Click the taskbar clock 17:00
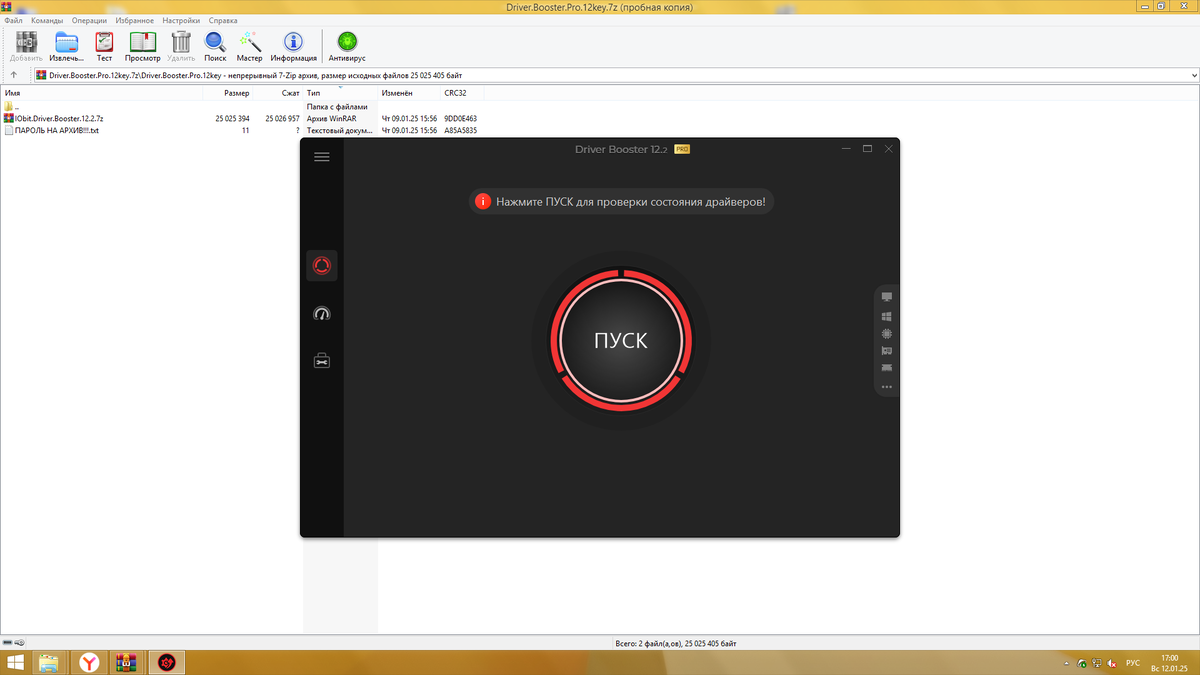The width and height of the screenshot is (1200, 675). pyautogui.click(x=1171, y=658)
